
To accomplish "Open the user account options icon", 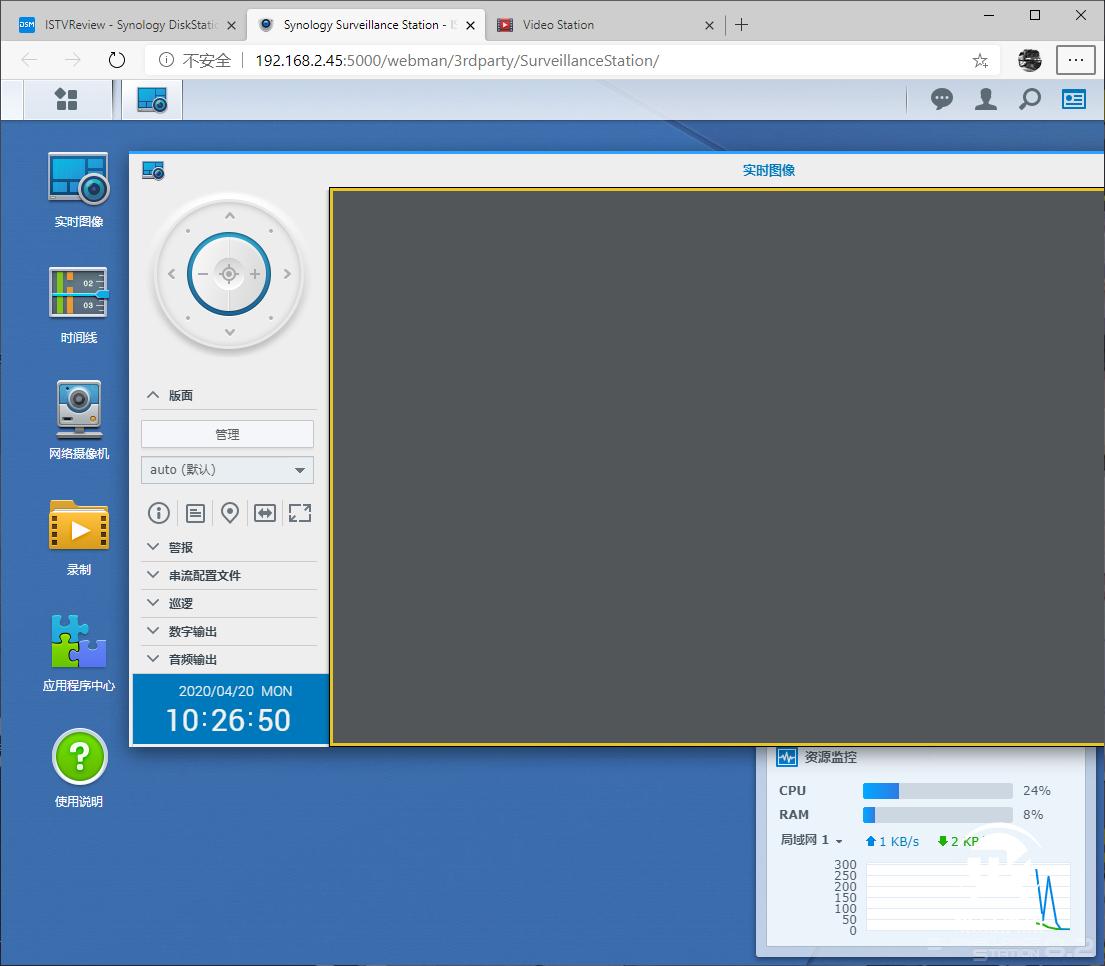I will point(985,99).
